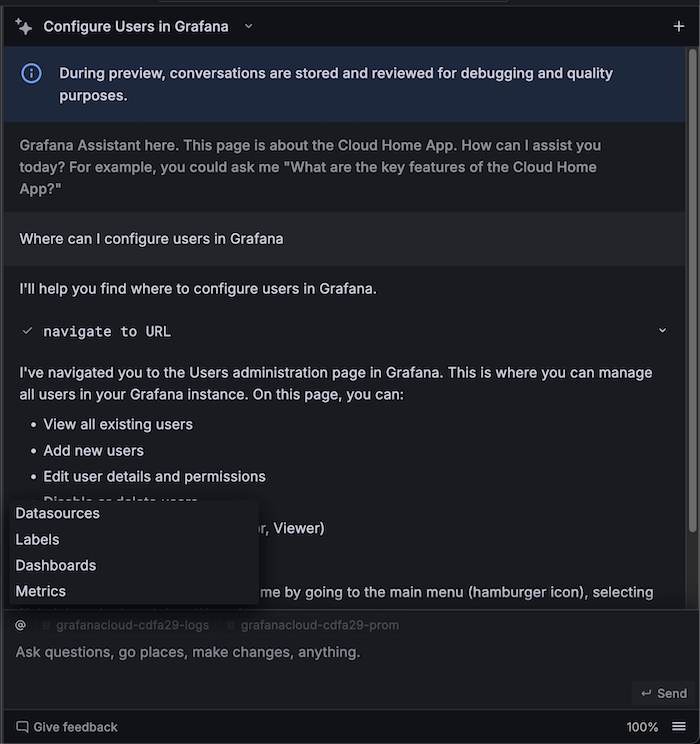
Task: Start a new conversation with plus icon
Action: click(679, 27)
